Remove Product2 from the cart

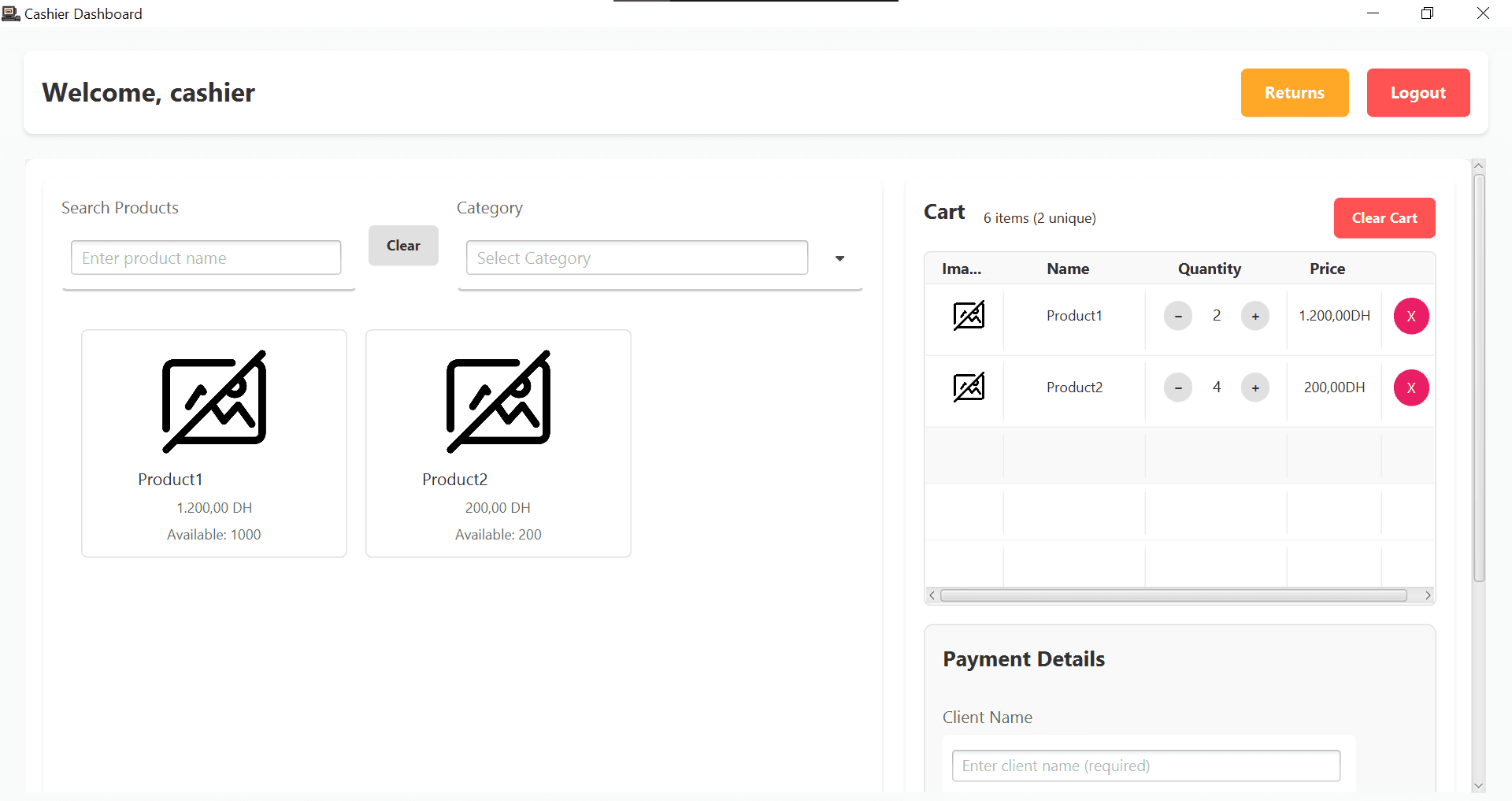1410,388
